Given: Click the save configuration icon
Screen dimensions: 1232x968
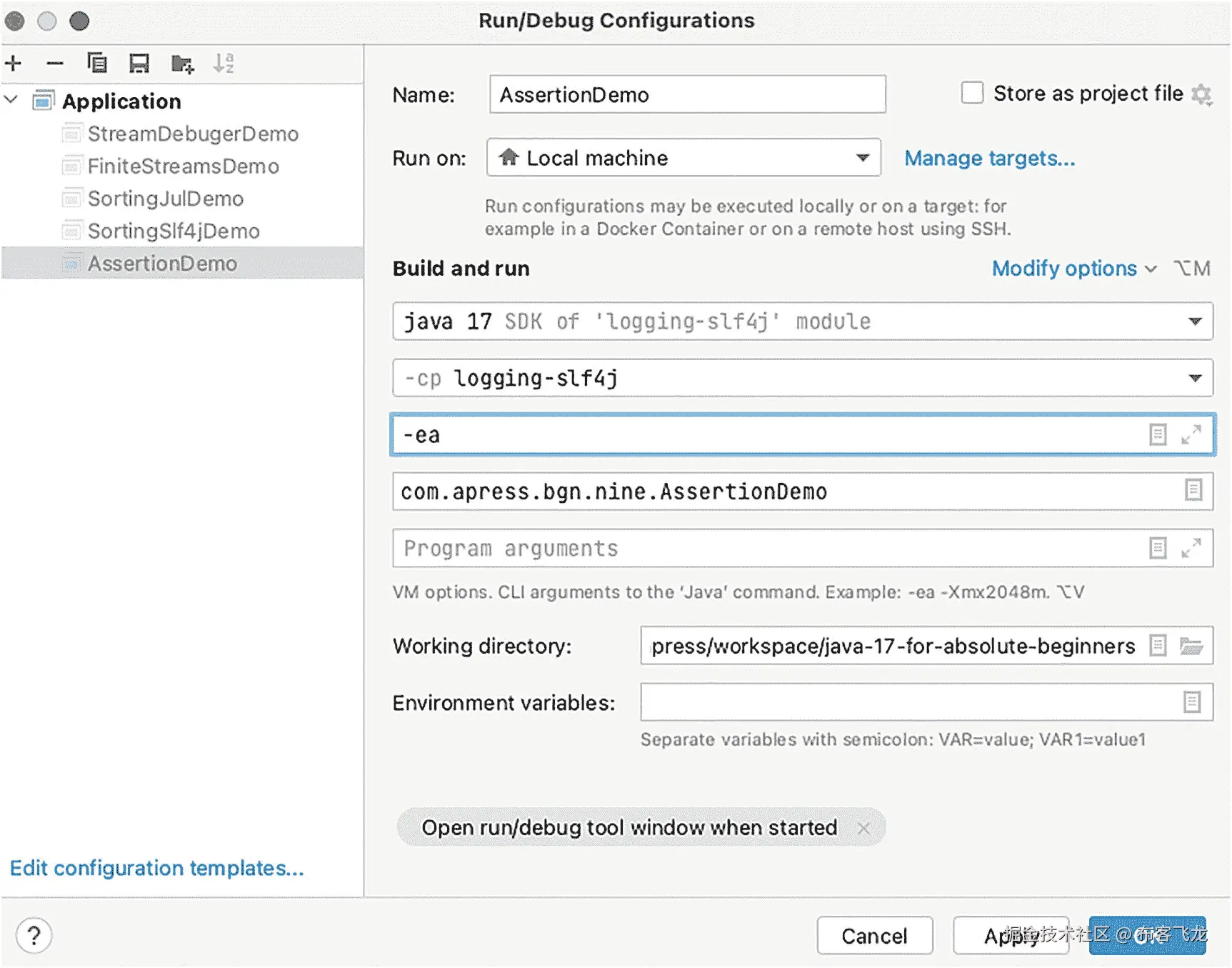Looking at the screenshot, I should click(x=139, y=64).
